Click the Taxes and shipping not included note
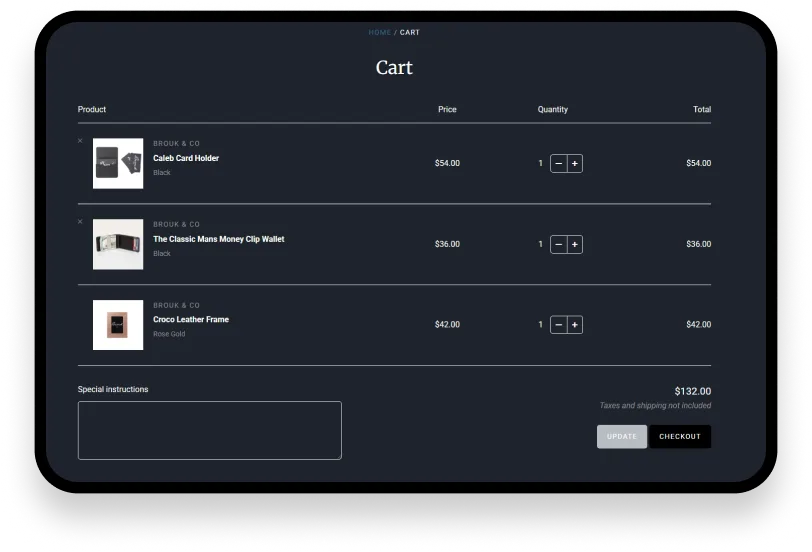812x552 pixels. (655, 405)
